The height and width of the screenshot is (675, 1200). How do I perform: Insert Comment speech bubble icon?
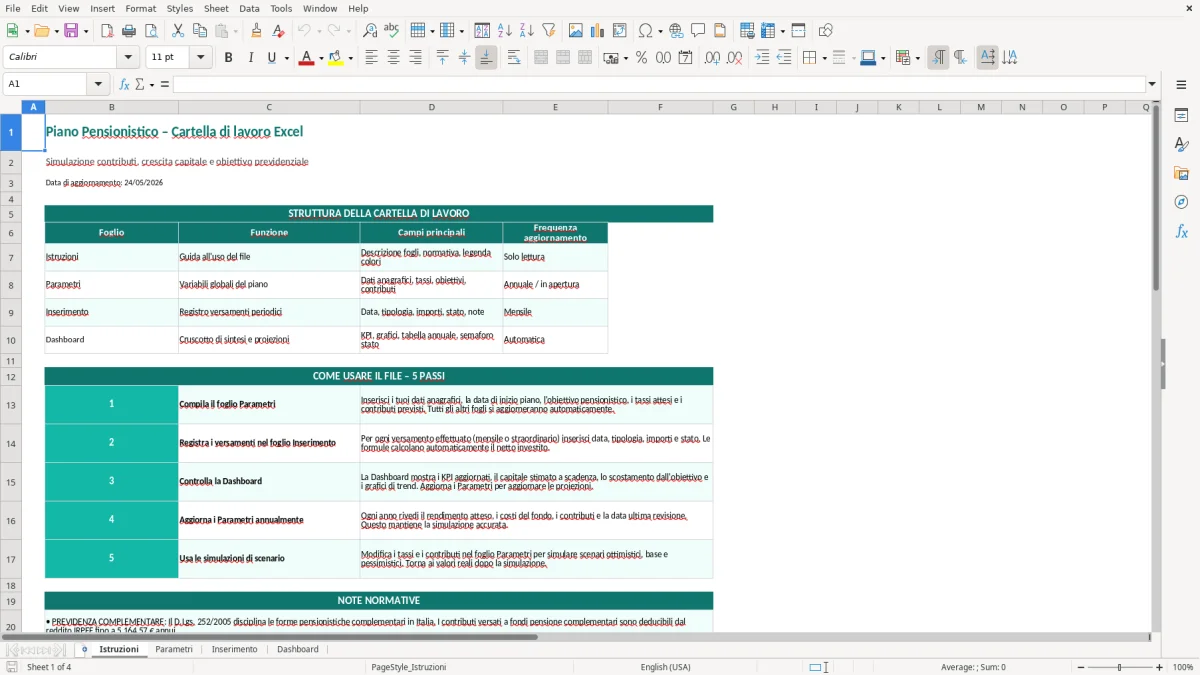pyautogui.click(x=698, y=31)
